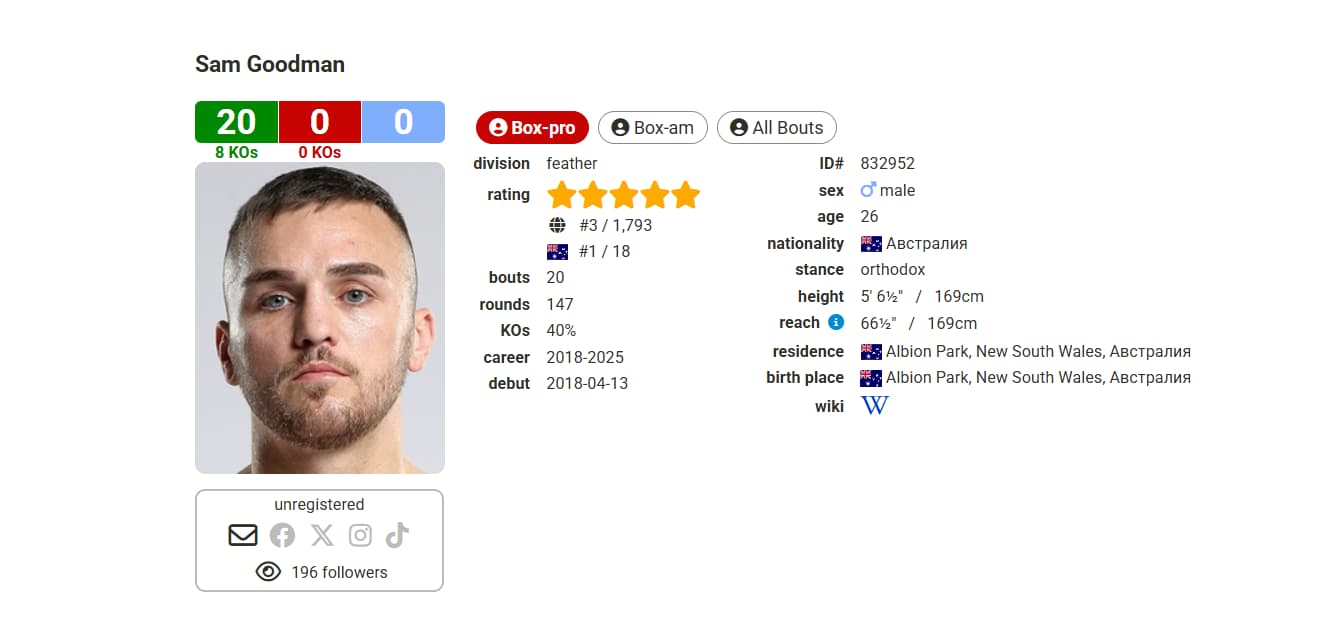
Task: Open the X (Twitter) profile icon
Action: coord(322,536)
